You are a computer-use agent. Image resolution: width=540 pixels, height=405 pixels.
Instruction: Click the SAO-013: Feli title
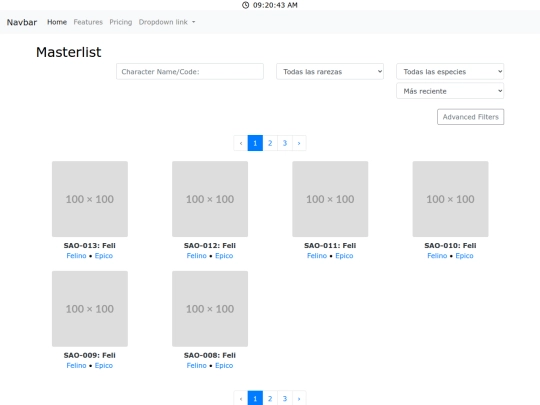90,246
